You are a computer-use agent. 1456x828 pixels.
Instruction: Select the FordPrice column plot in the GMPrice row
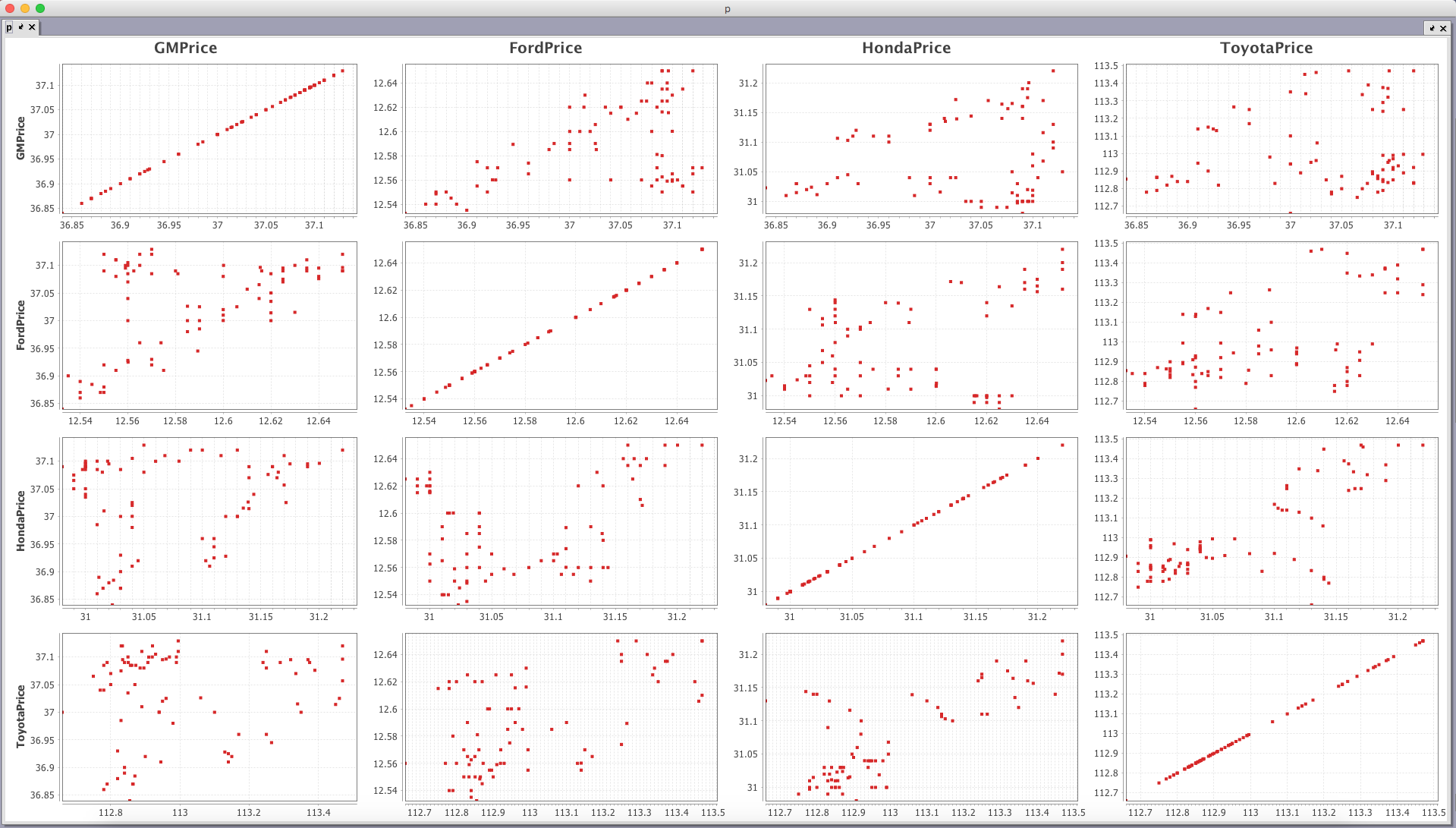pos(561,139)
